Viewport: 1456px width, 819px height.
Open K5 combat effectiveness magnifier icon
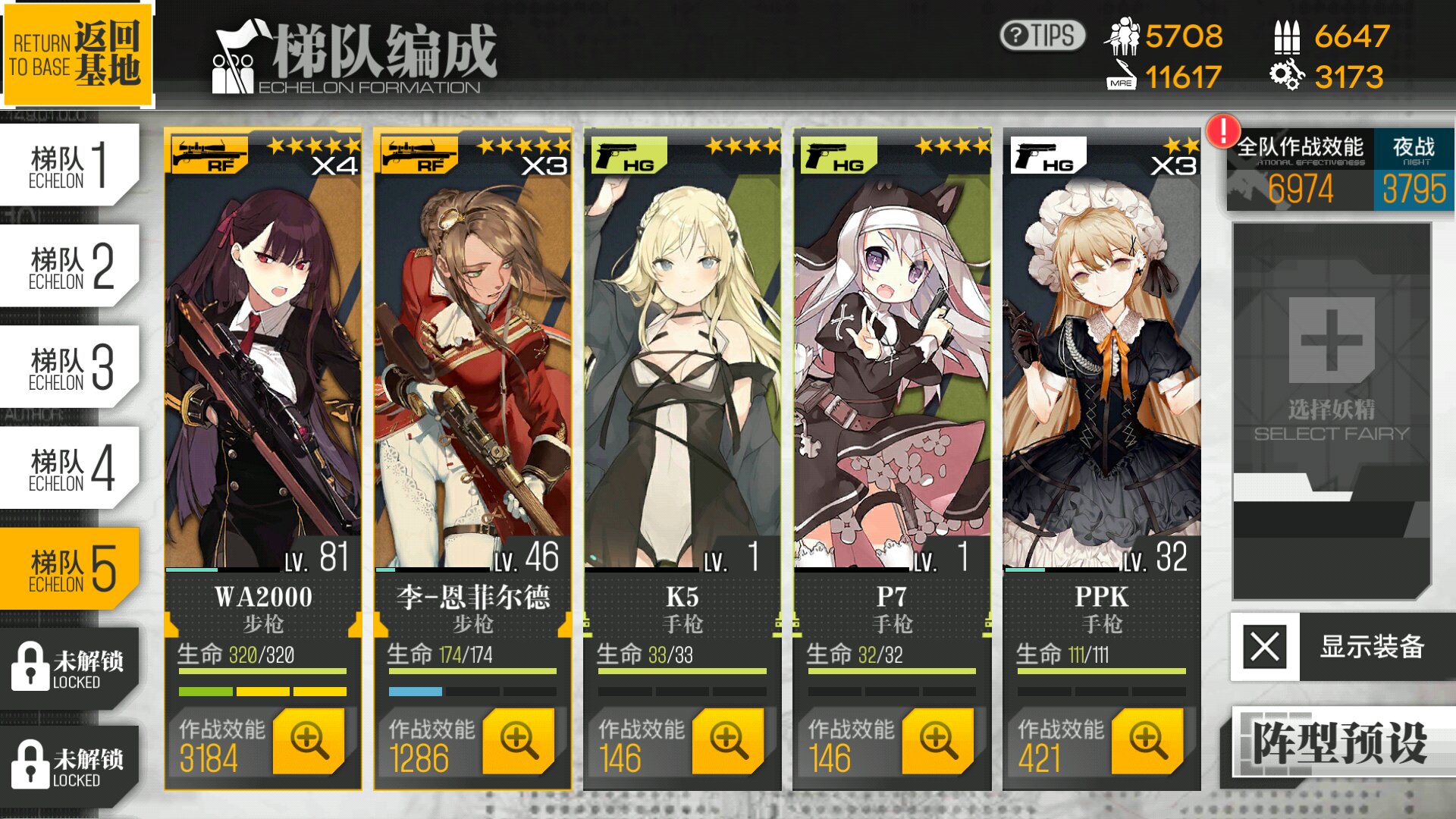coord(728,741)
